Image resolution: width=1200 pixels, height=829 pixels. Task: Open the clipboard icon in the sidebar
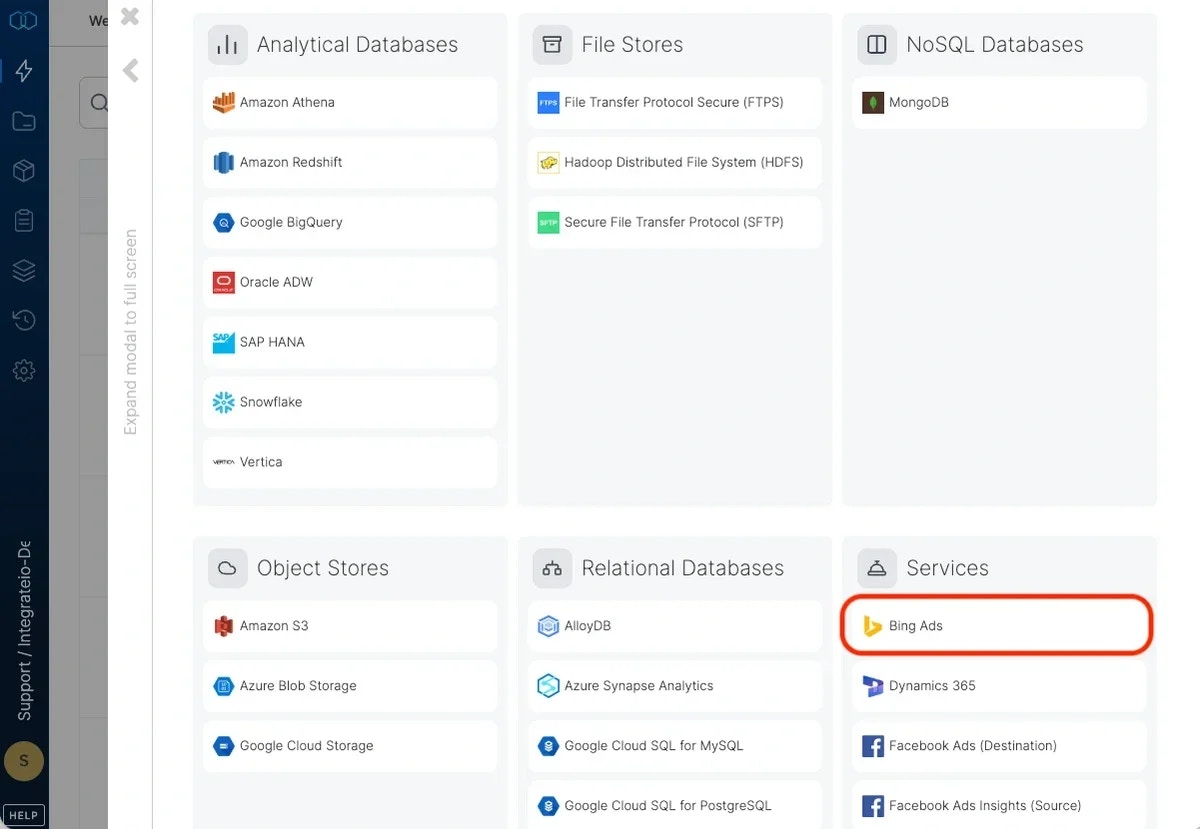[x=23, y=220]
